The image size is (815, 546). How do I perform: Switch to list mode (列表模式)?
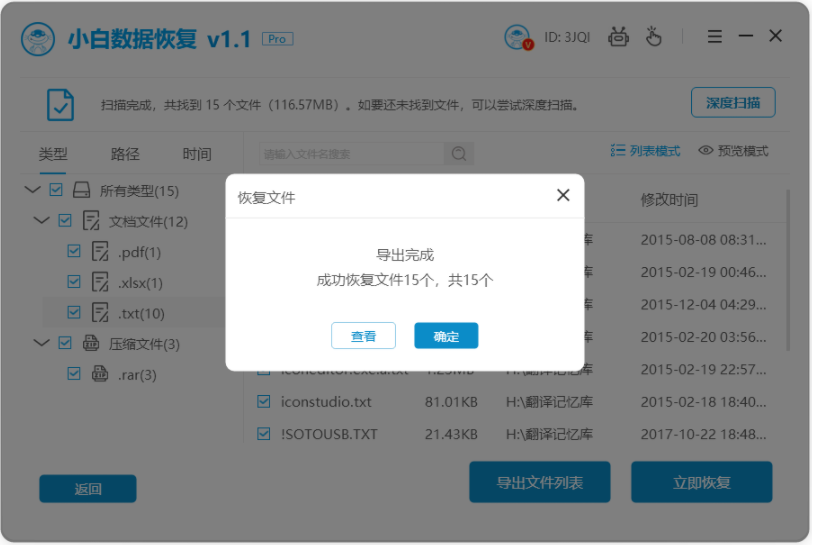[x=645, y=151]
